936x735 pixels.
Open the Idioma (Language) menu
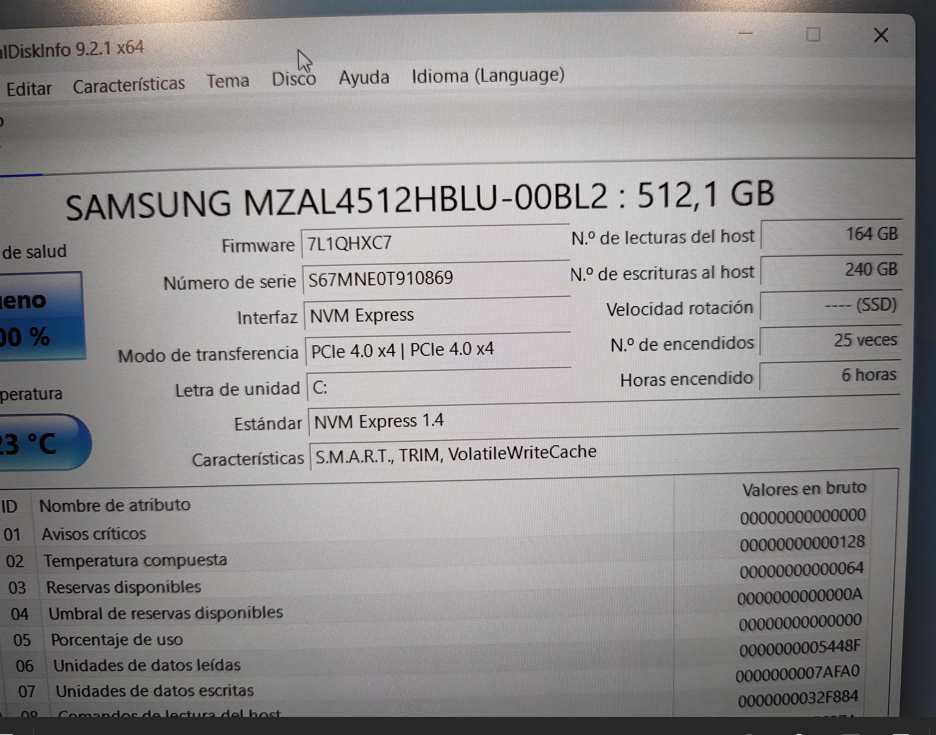(x=488, y=76)
